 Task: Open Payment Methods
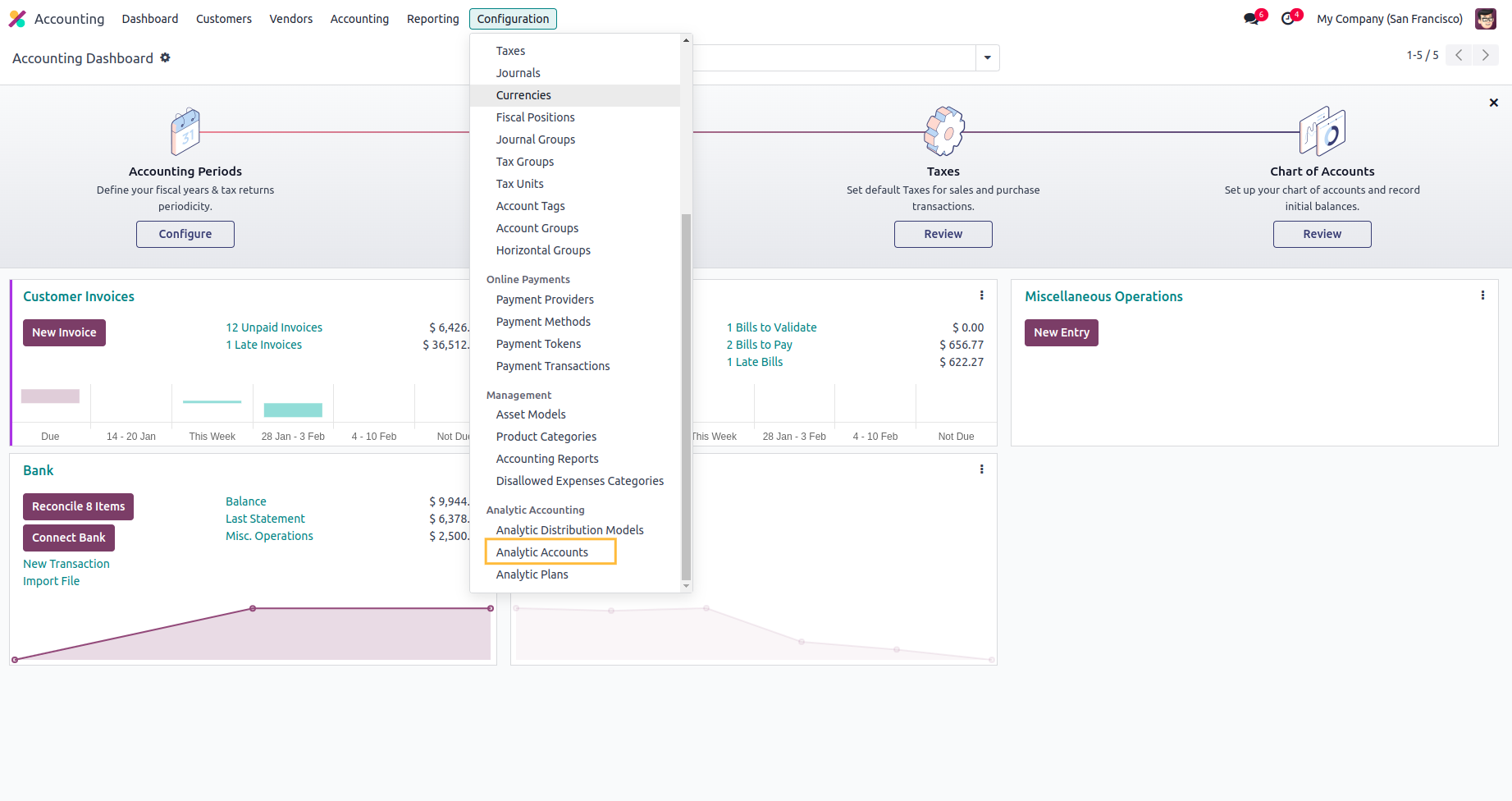[x=575, y=322]
